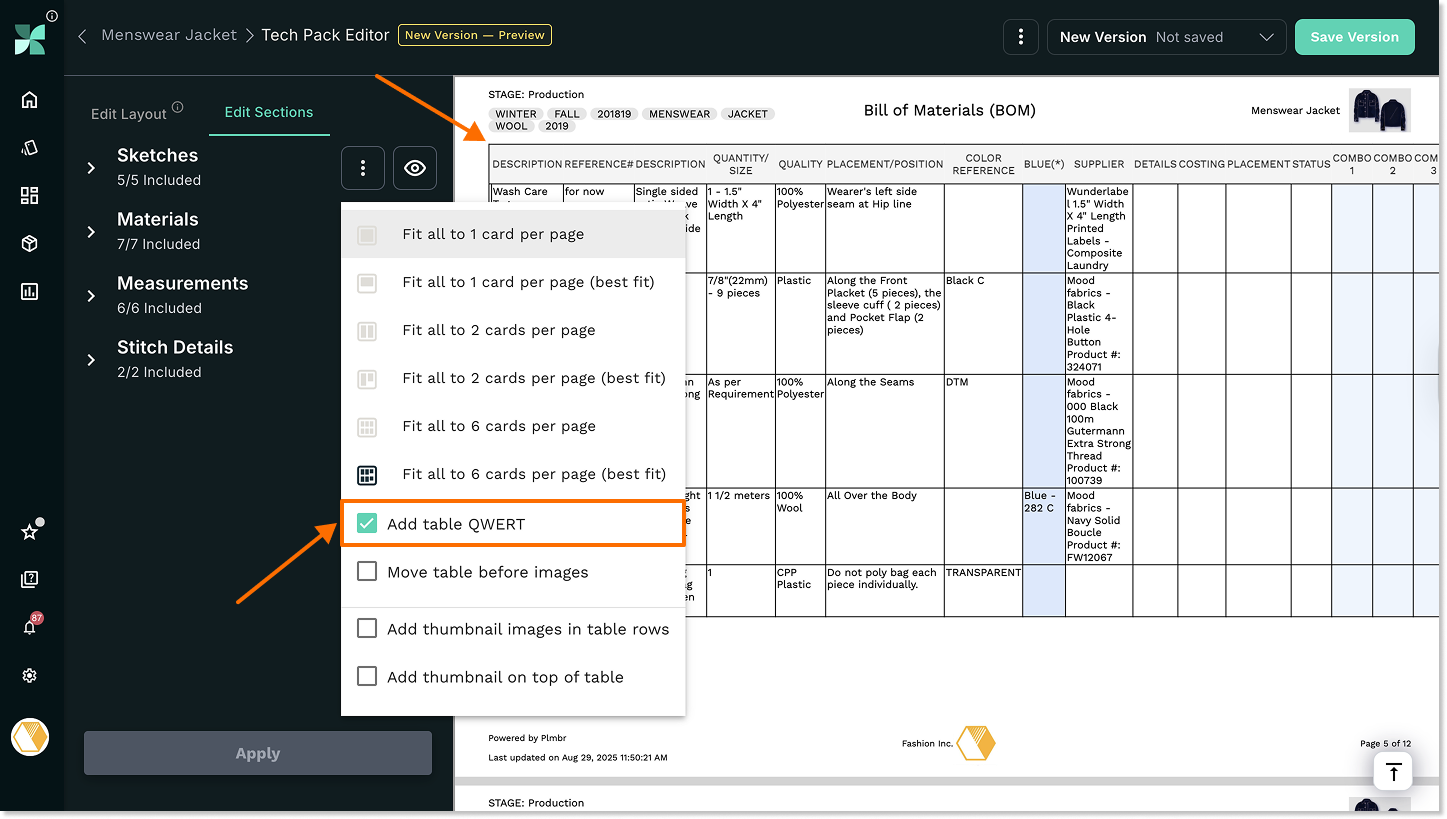
Task: Enable Add thumbnail images in table rows
Action: coord(367,629)
